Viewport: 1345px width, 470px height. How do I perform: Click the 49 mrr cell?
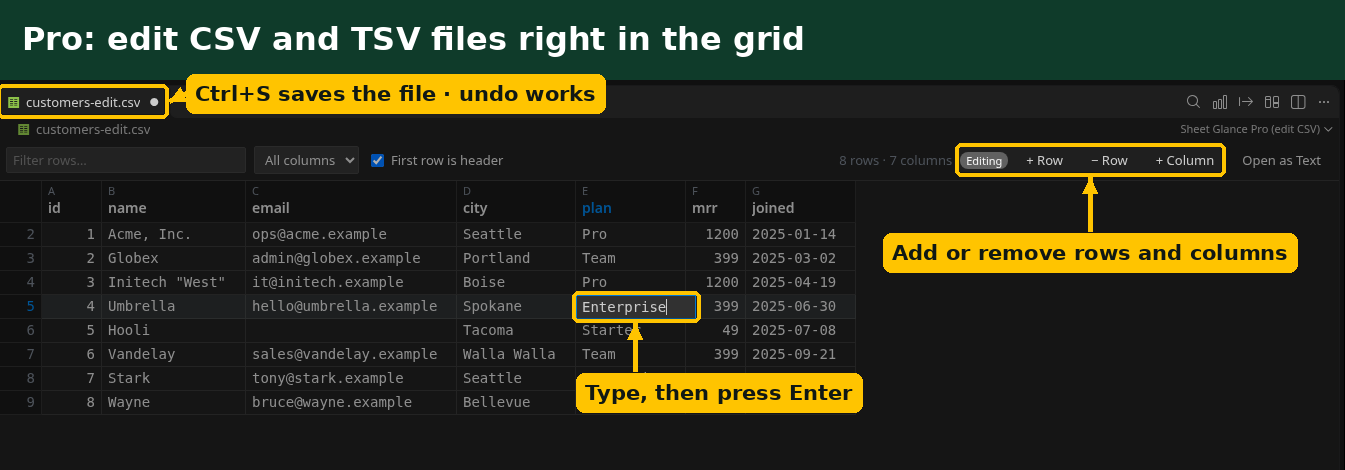click(715, 330)
